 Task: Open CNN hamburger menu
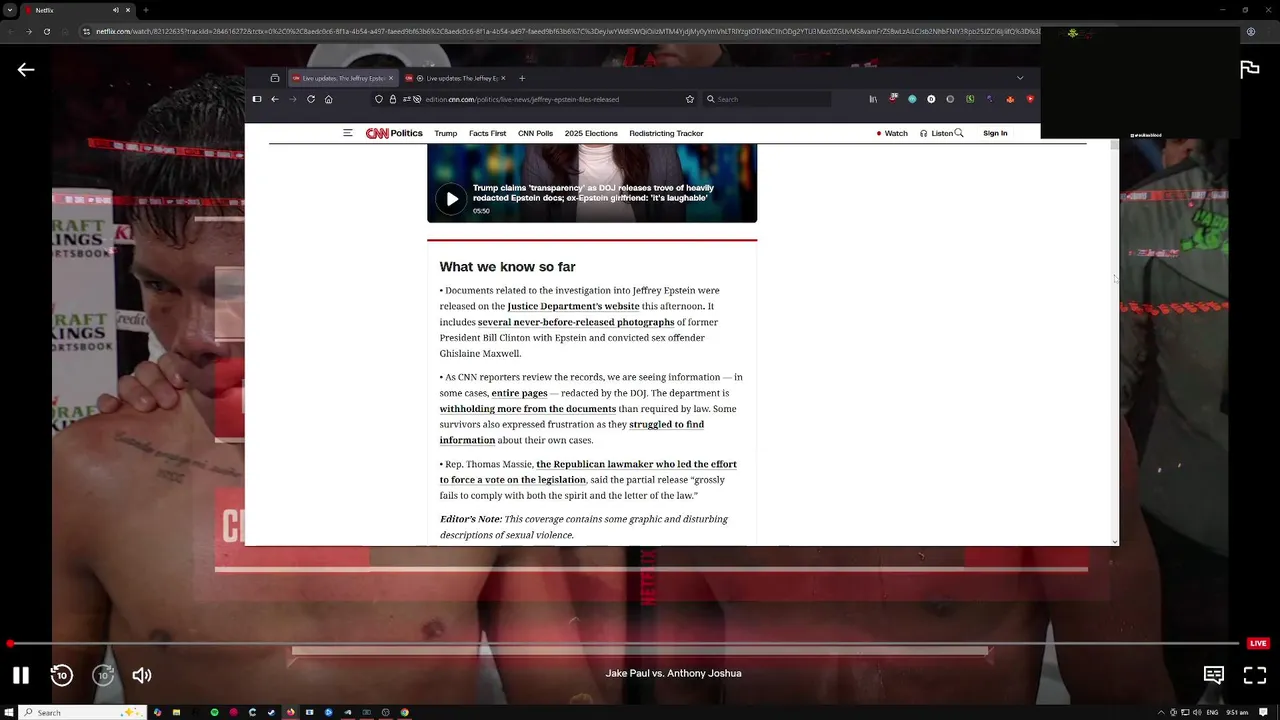[x=348, y=133]
